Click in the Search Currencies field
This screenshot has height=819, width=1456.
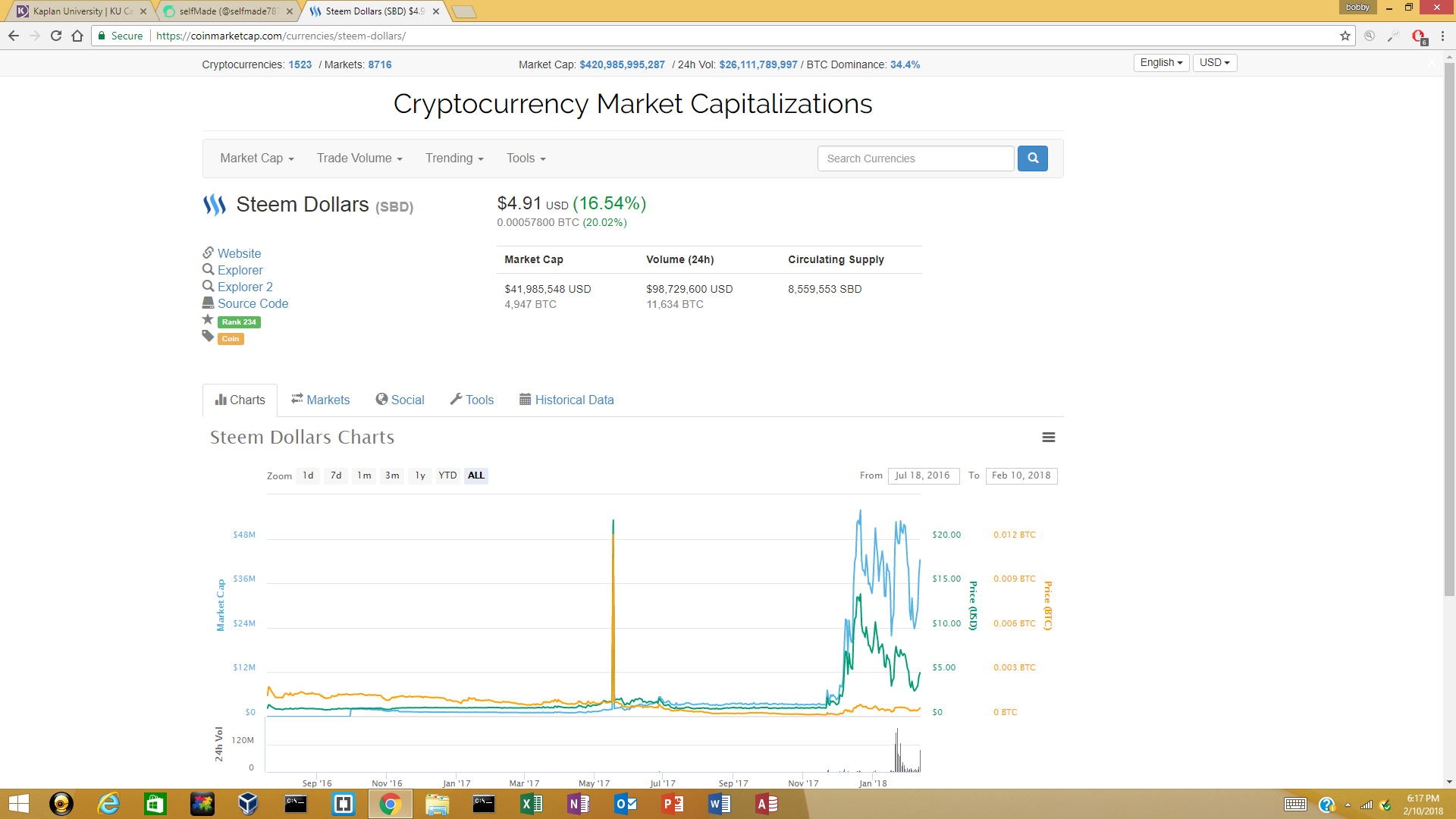915,158
